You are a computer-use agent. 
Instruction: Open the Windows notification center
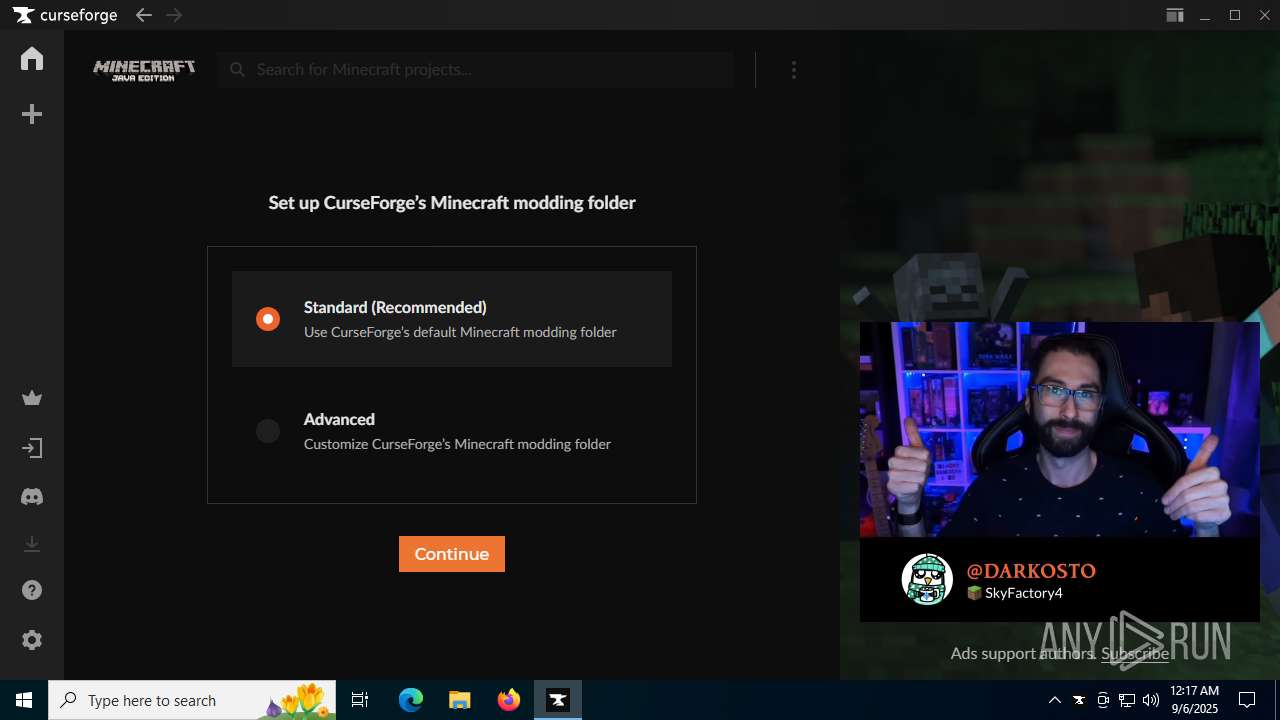pos(1247,700)
